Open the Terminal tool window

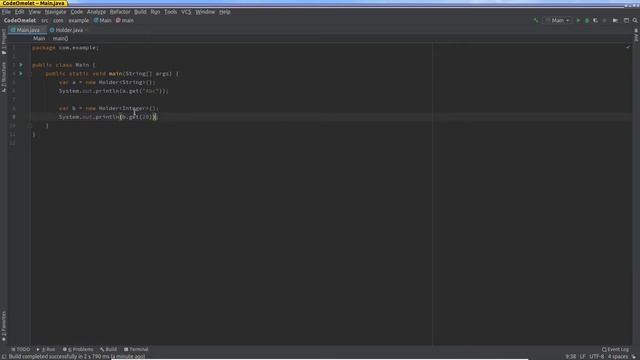click(136, 349)
